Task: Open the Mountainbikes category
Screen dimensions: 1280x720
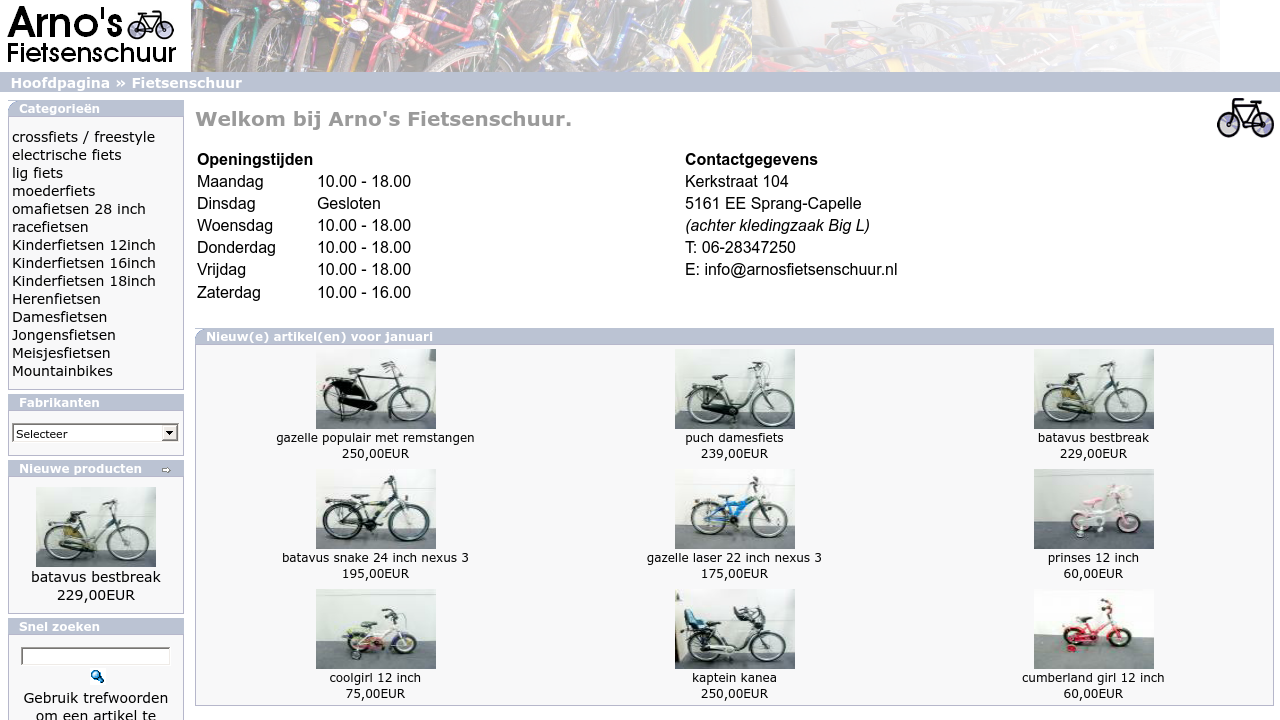Action: (x=62, y=371)
